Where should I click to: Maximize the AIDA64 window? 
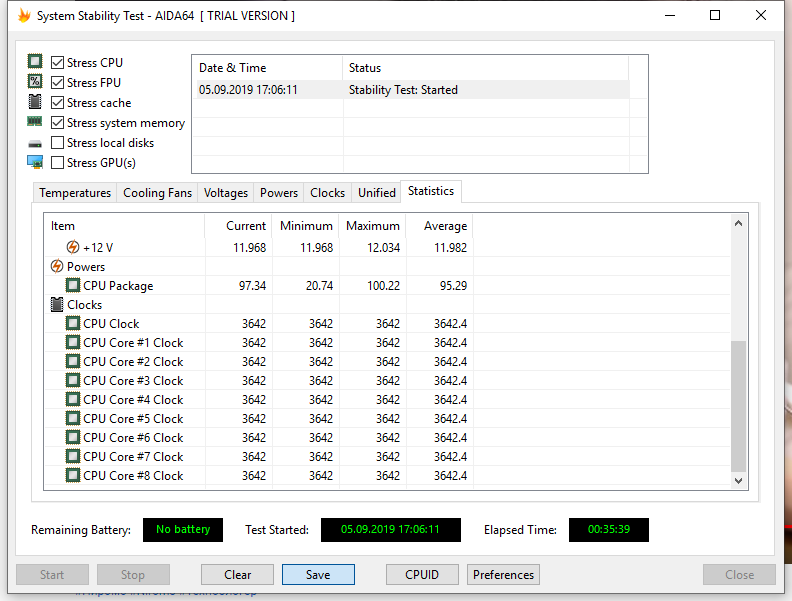pyautogui.click(x=715, y=15)
